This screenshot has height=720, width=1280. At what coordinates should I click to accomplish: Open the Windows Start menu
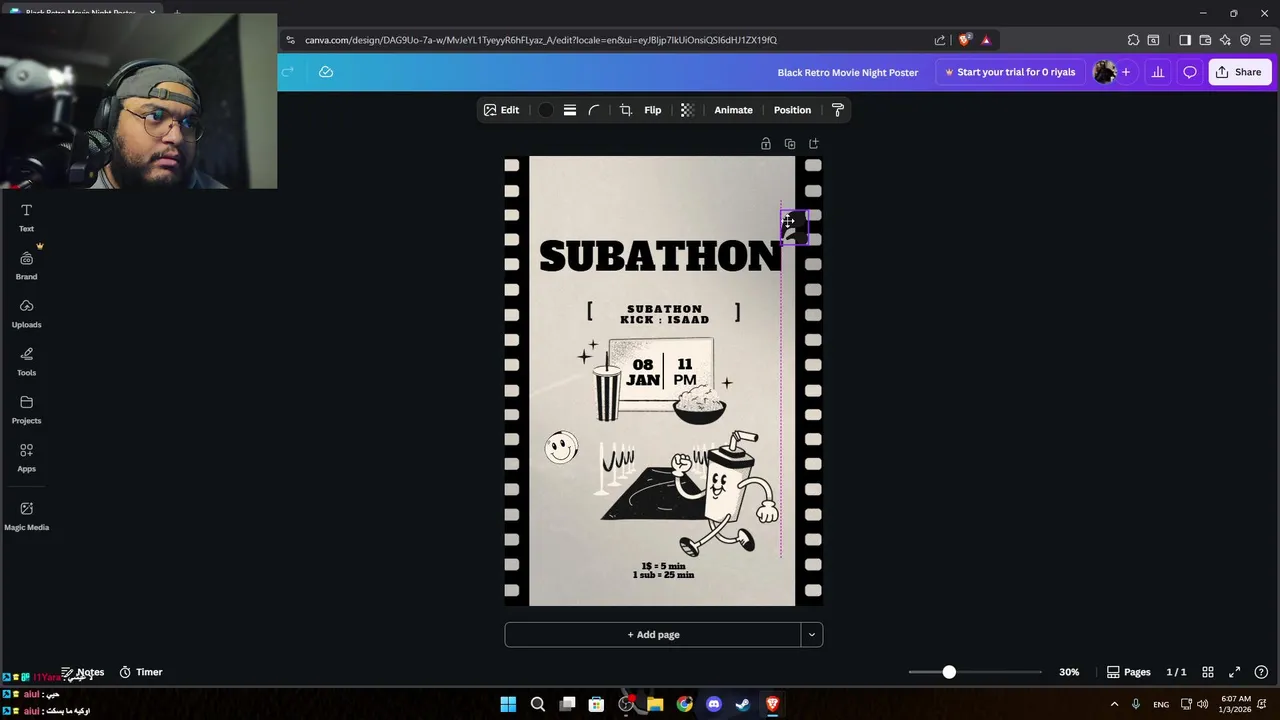coord(508,704)
